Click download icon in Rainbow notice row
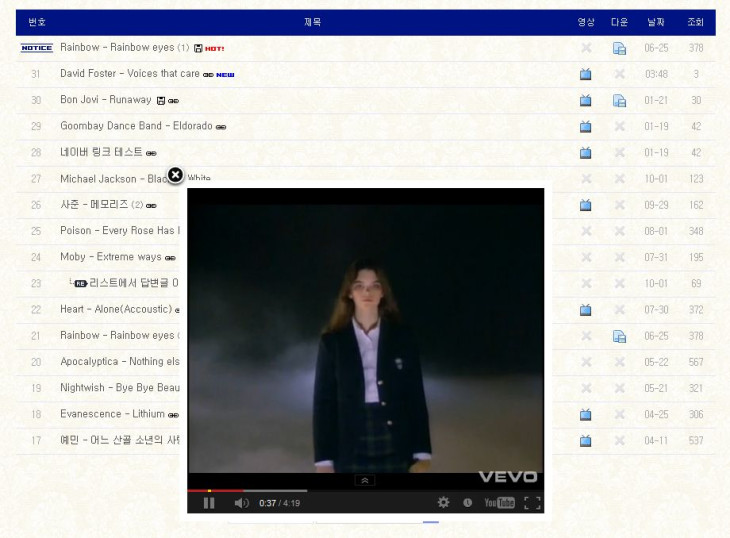This screenshot has height=538, width=730. [x=619, y=48]
